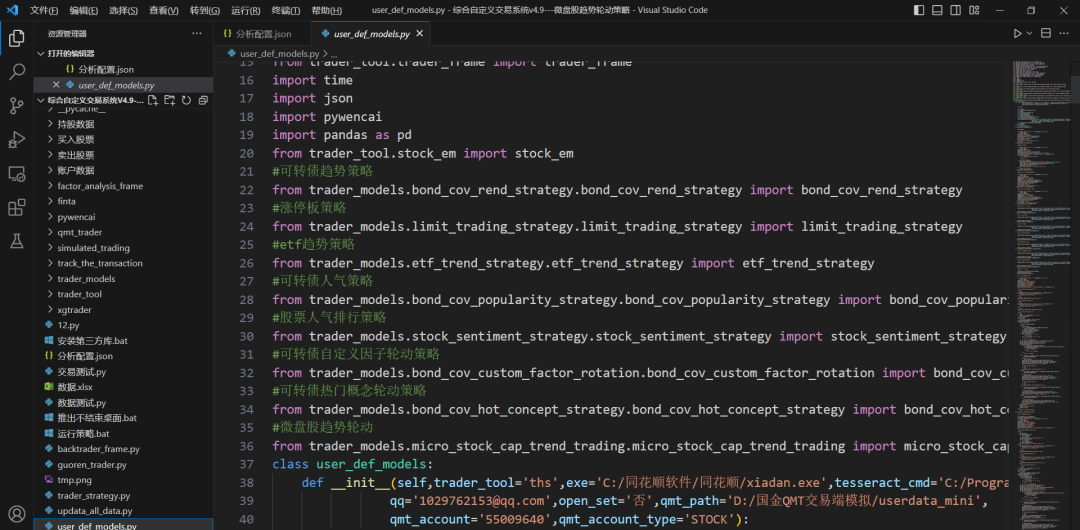Toggle bottom panel layout button
Viewport: 1080px width, 530px height.
(937, 10)
